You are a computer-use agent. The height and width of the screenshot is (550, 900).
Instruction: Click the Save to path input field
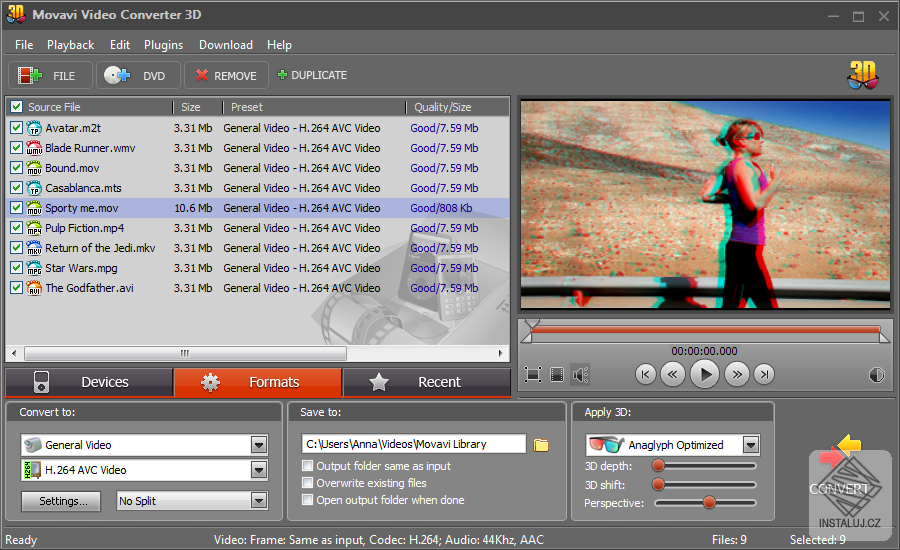click(414, 444)
